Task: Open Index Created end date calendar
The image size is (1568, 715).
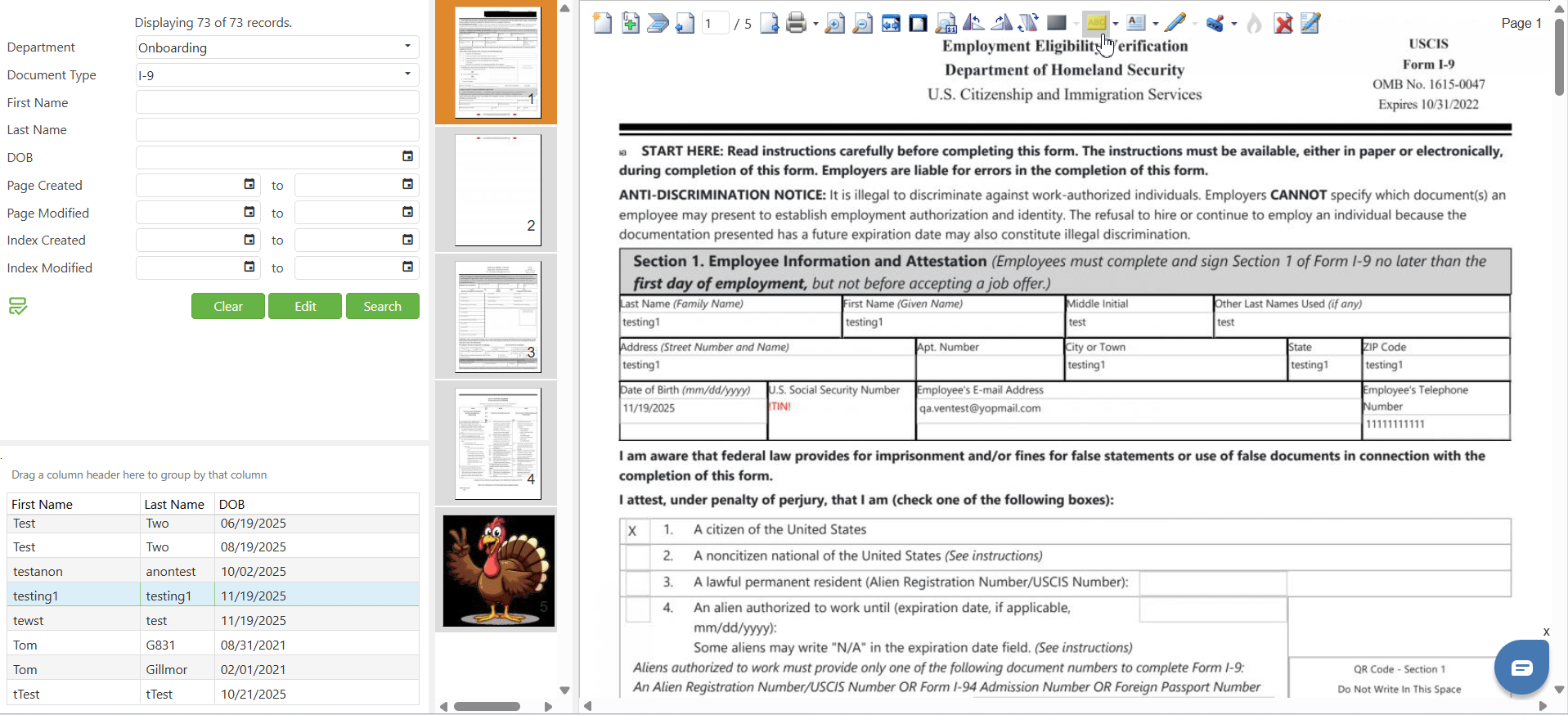Action: (407, 240)
